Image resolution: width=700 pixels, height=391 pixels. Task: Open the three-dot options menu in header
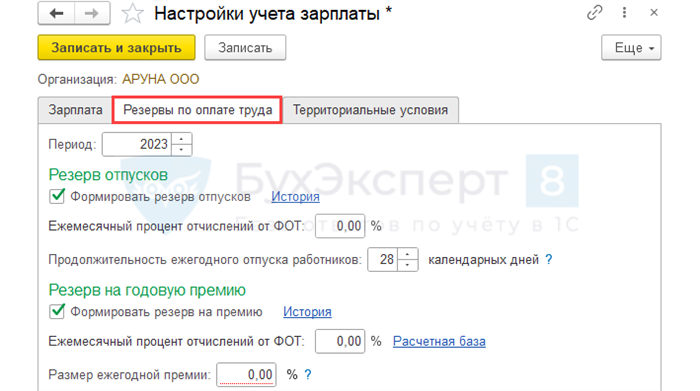click(624, 12)
